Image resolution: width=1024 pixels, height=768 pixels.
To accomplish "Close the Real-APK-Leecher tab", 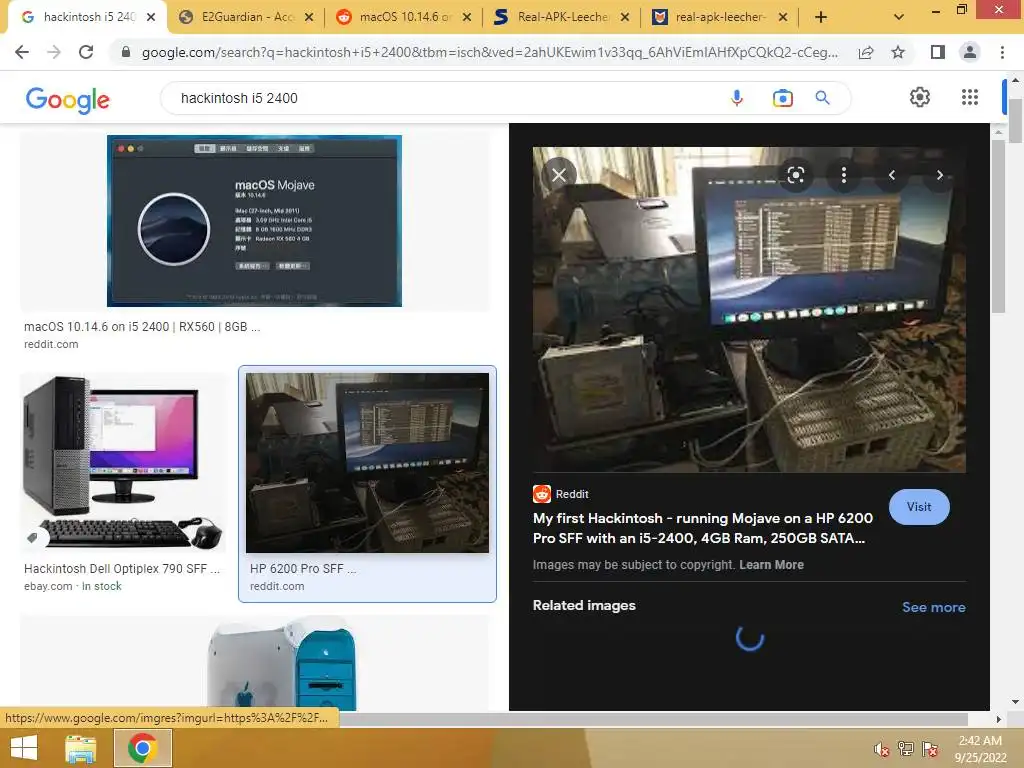I will [x=625, y=17].
